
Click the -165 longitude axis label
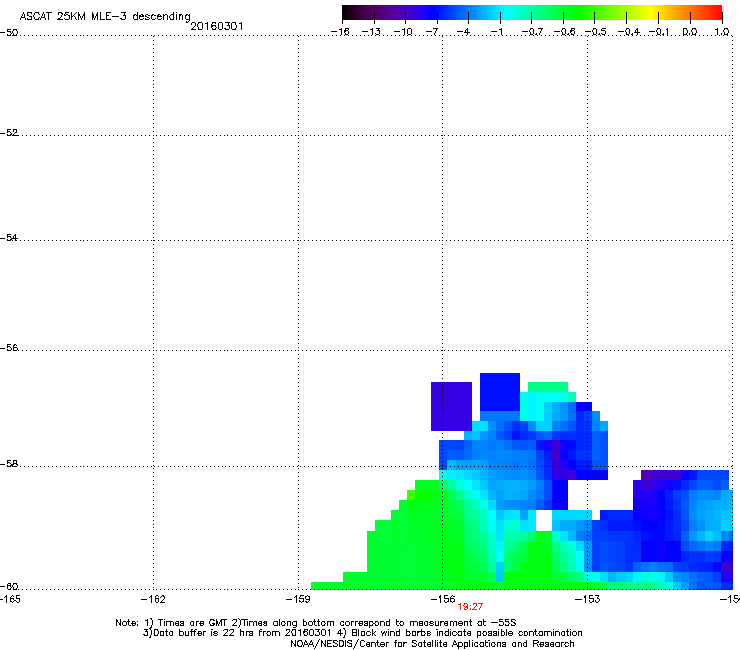point(9,599)
